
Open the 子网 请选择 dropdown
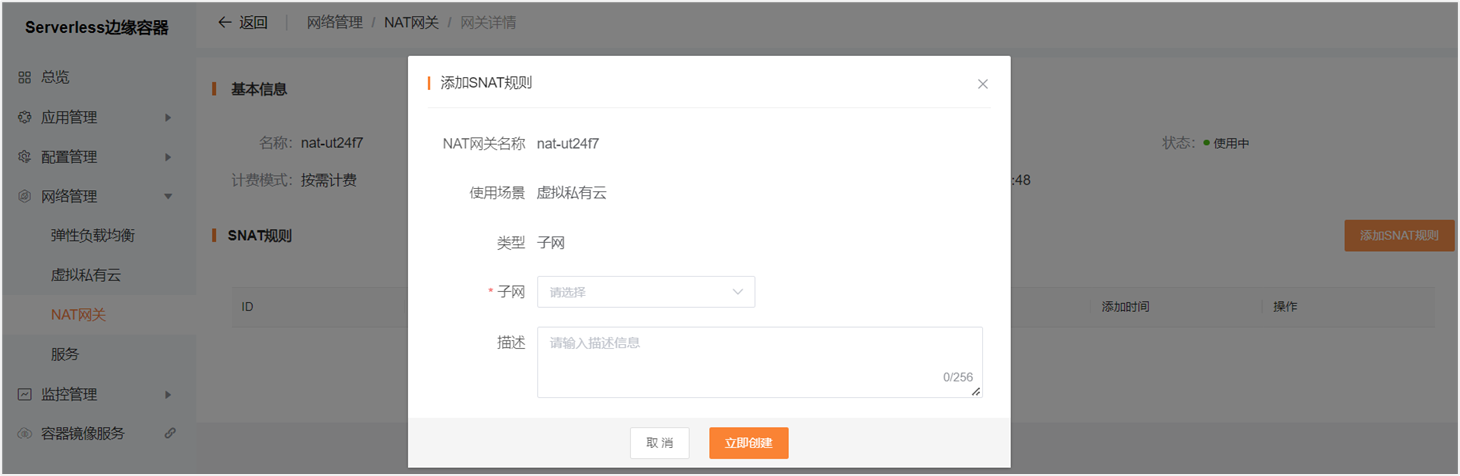click(646, 292)
